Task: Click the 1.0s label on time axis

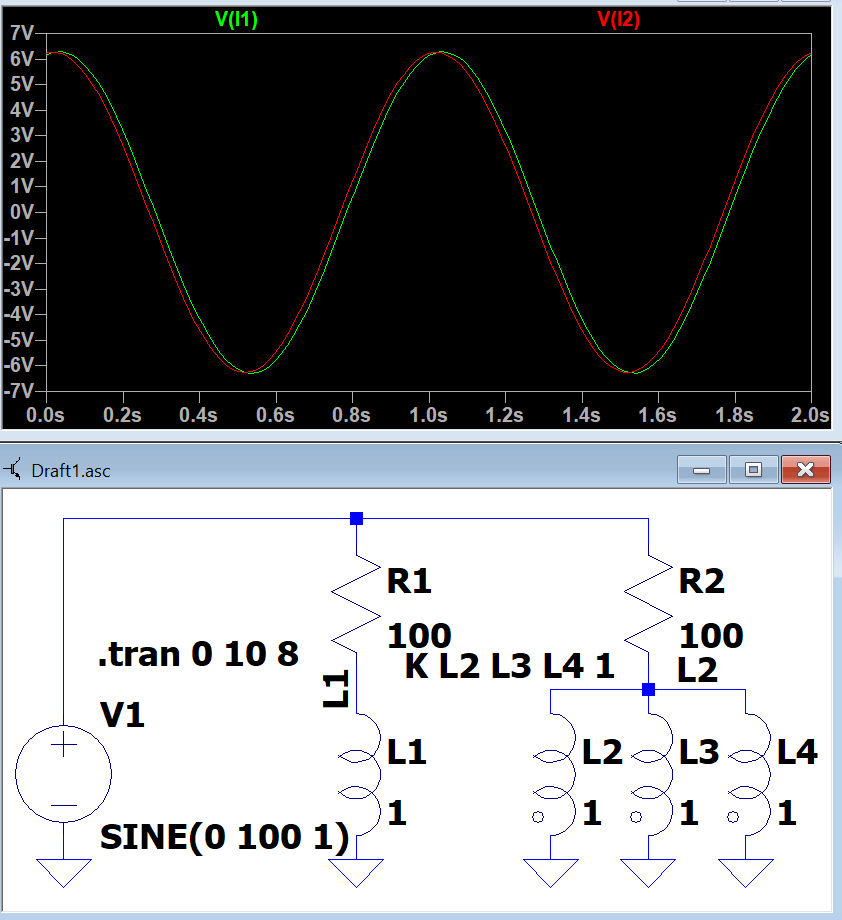Action: pos(428,415)
